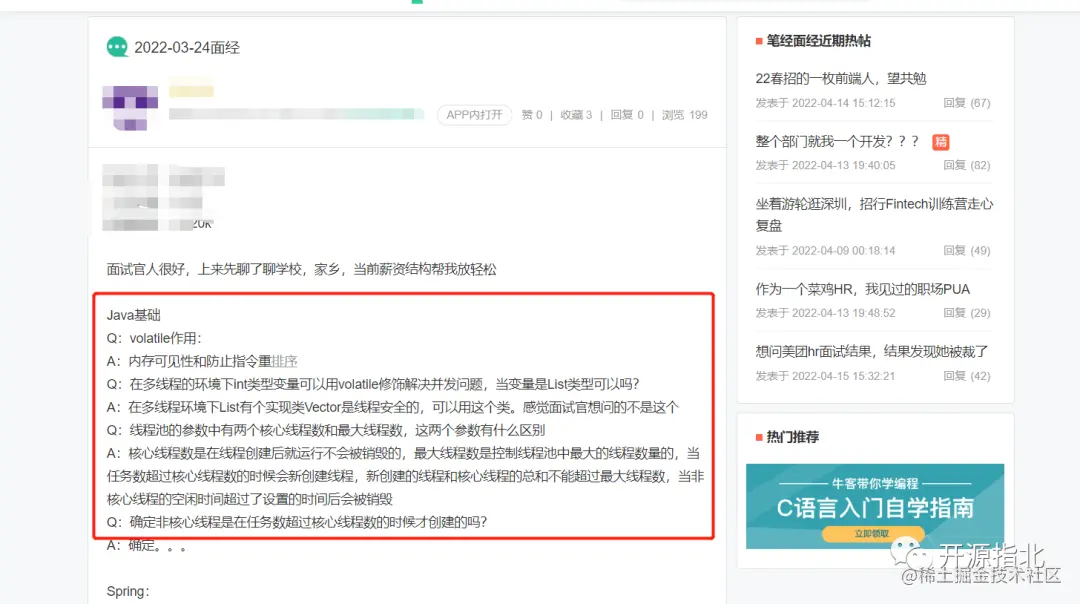
Task: Click 立即领取 on the C语言 banner
Action: tap(875, 531)
